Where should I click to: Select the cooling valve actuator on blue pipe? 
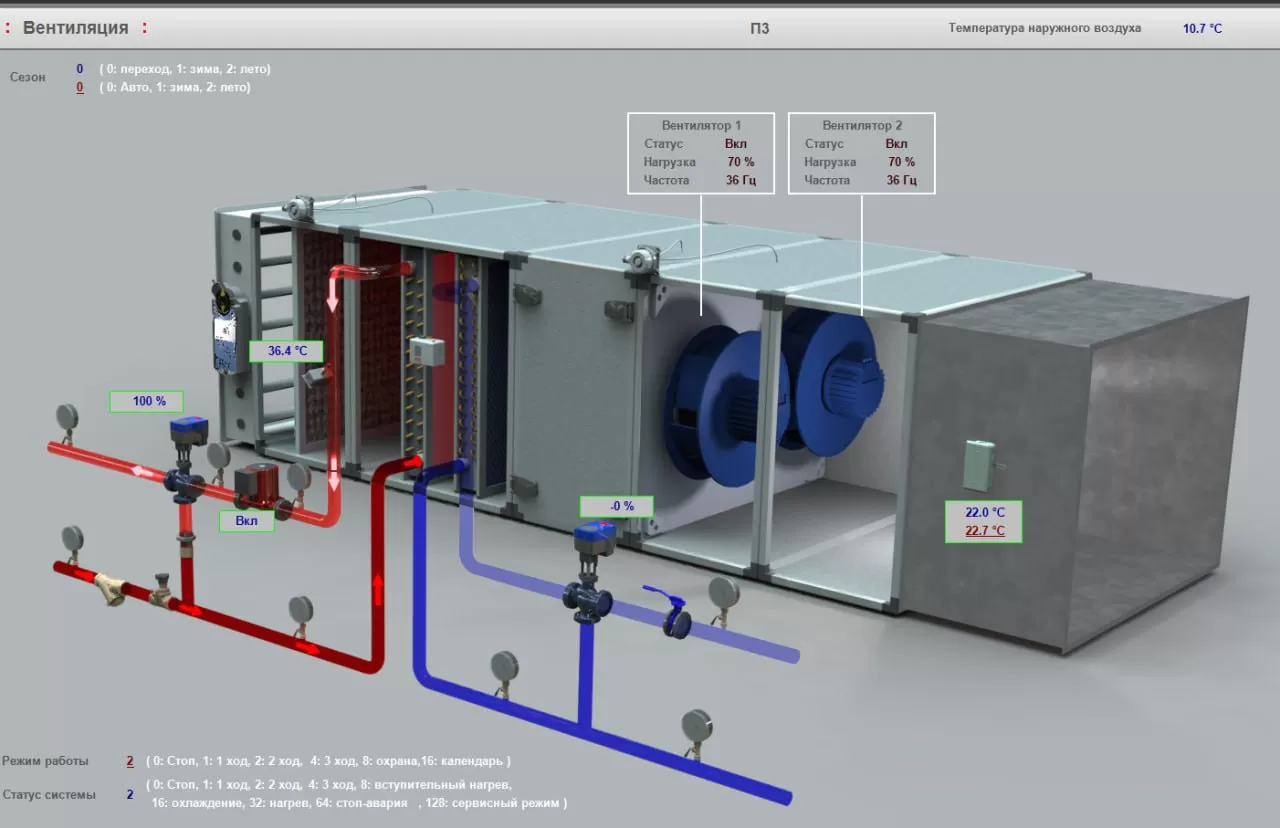point(594,538)
